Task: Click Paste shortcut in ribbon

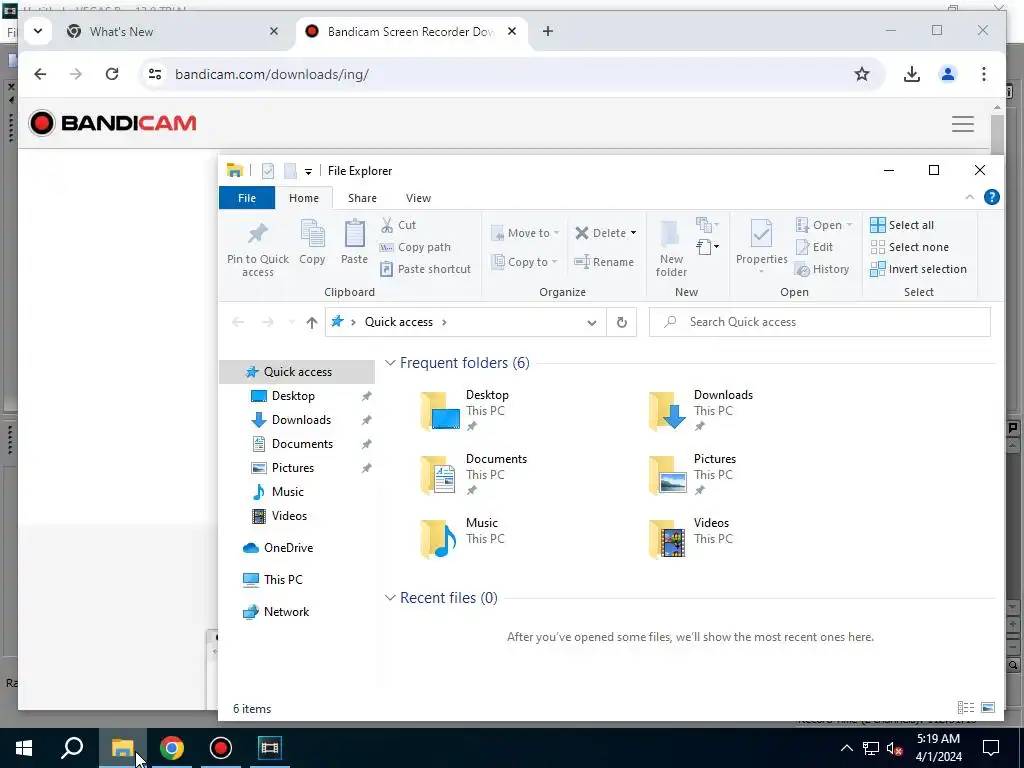Action: [425, 269]
